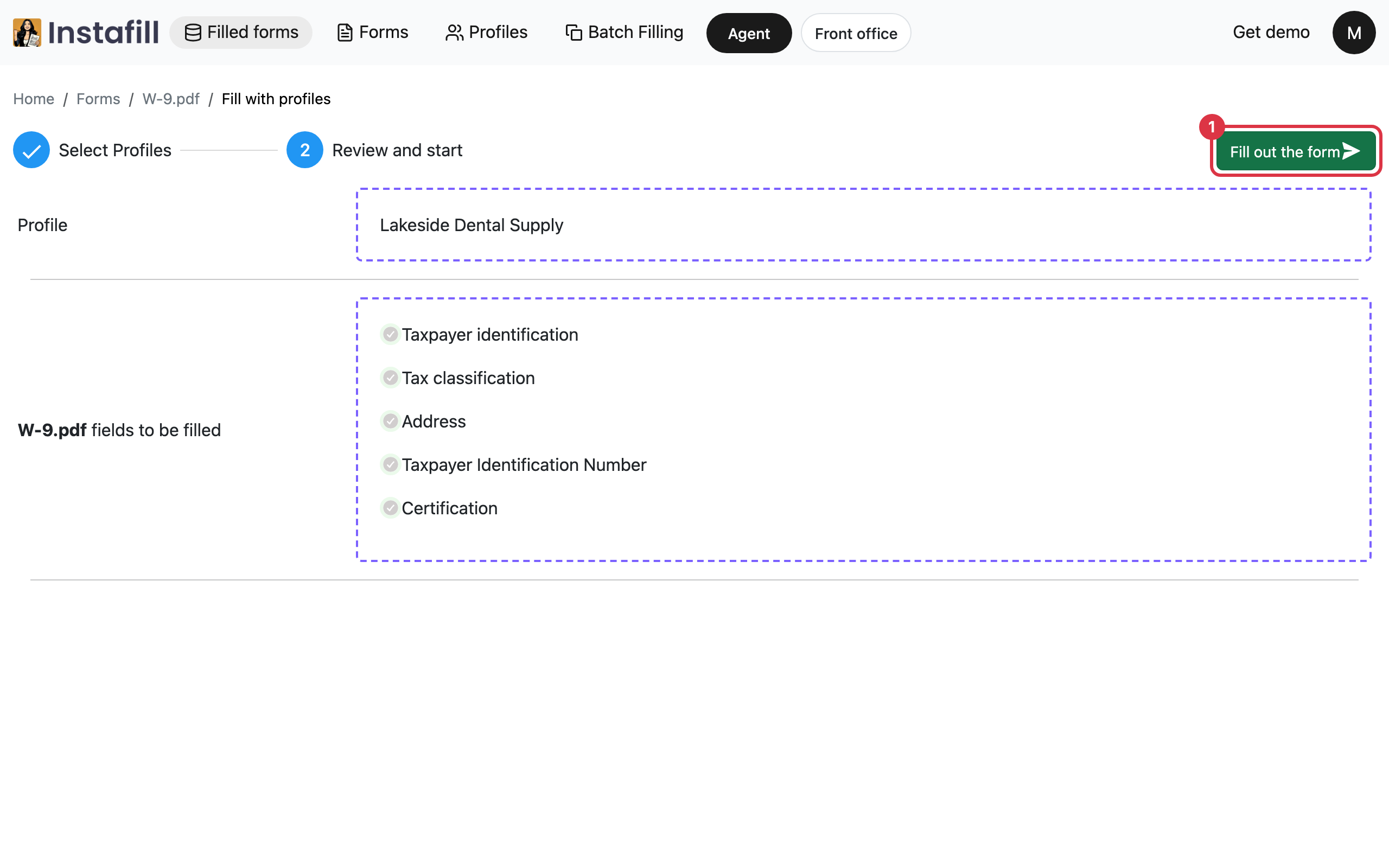The width and height of the screenshot is (1389, 868).
Task: Click the Fill with profiles breadcrumb text
Action: click(276, 99)
